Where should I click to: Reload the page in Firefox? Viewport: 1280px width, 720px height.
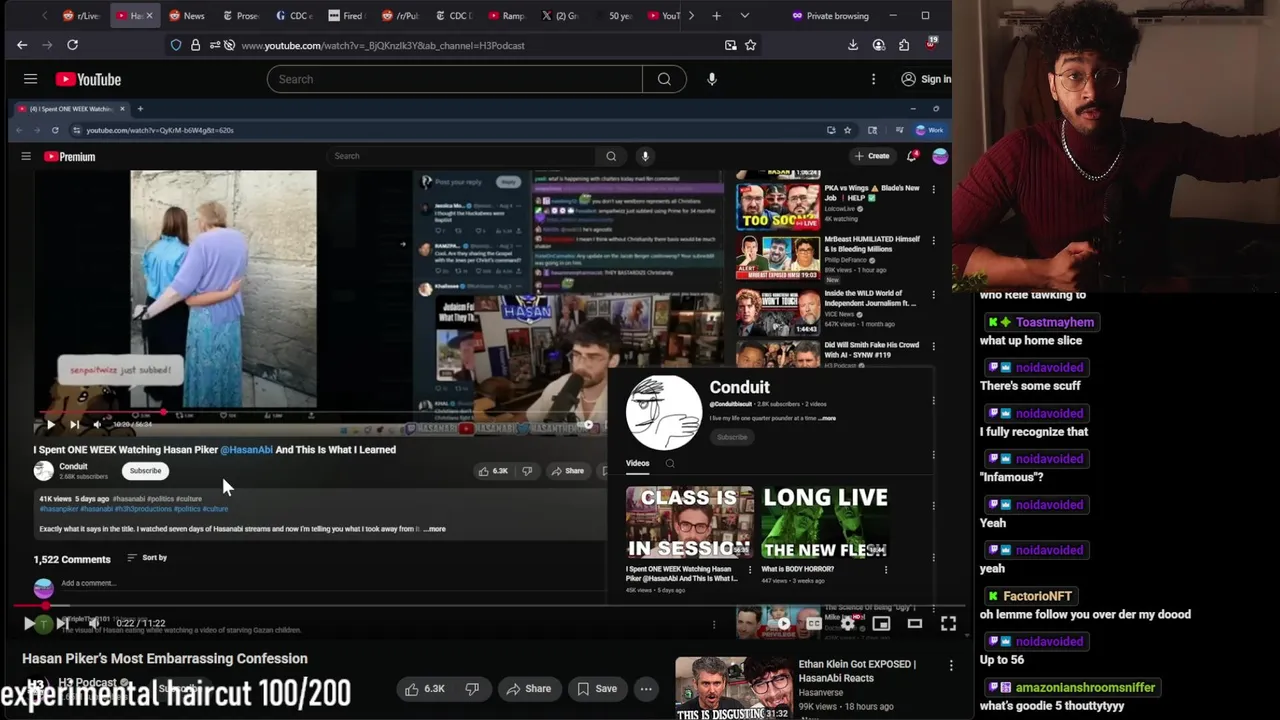(72, 45)
